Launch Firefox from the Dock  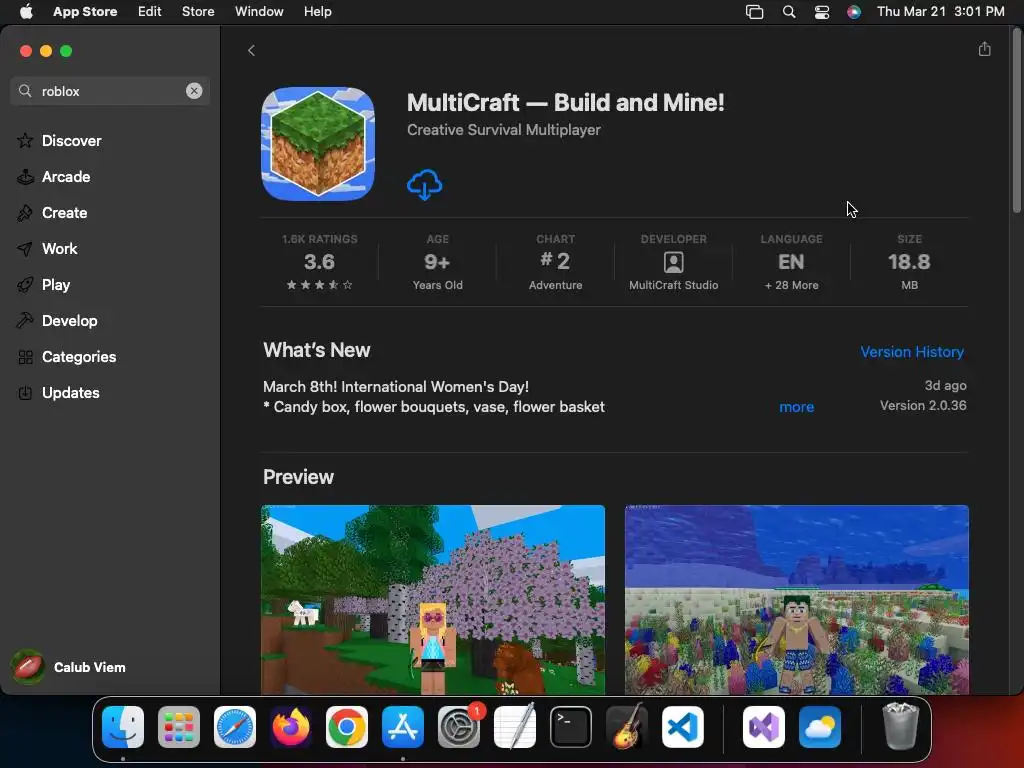[x=291, y=726]
